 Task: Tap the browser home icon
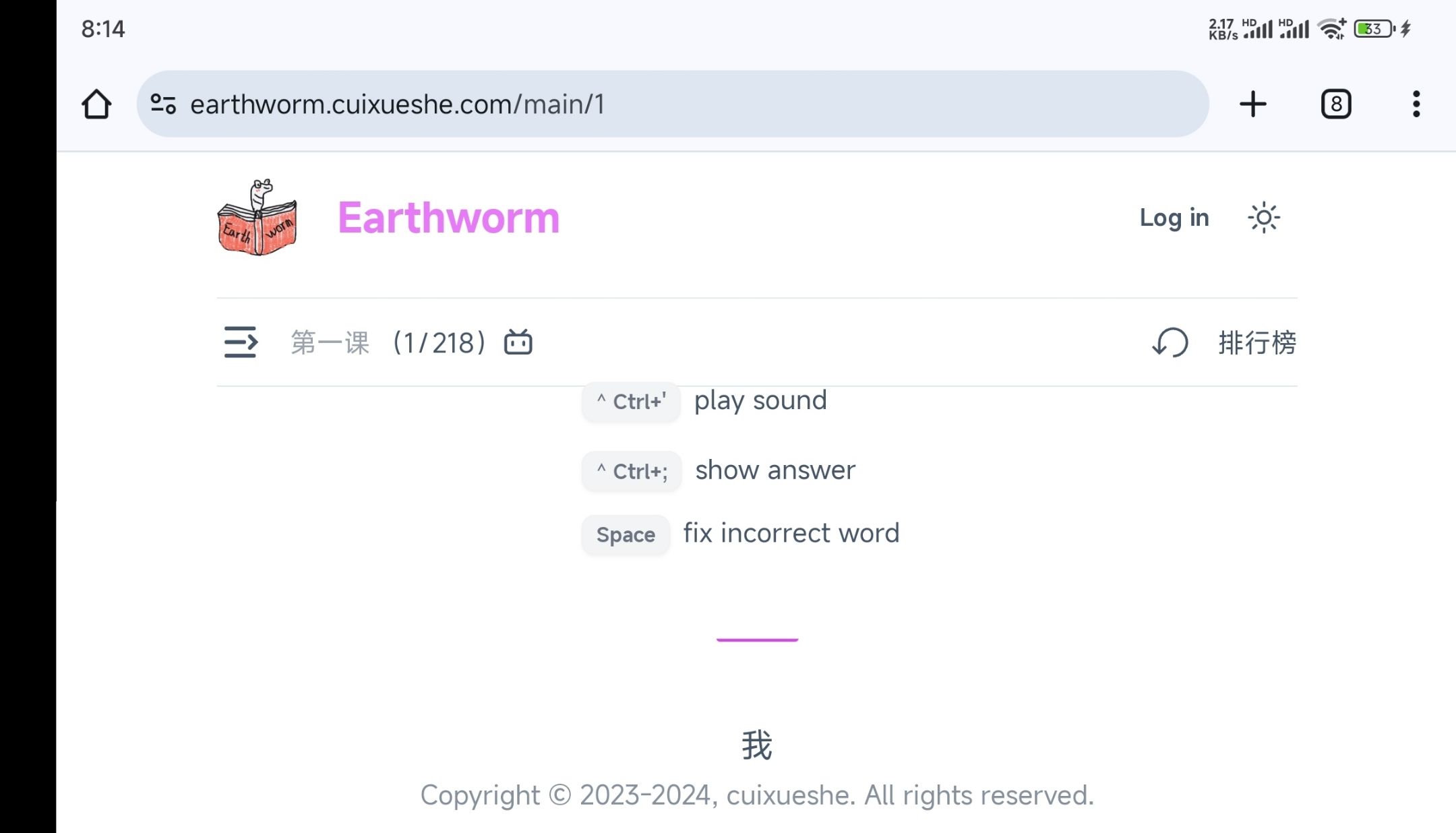click(x=96, y=104)
